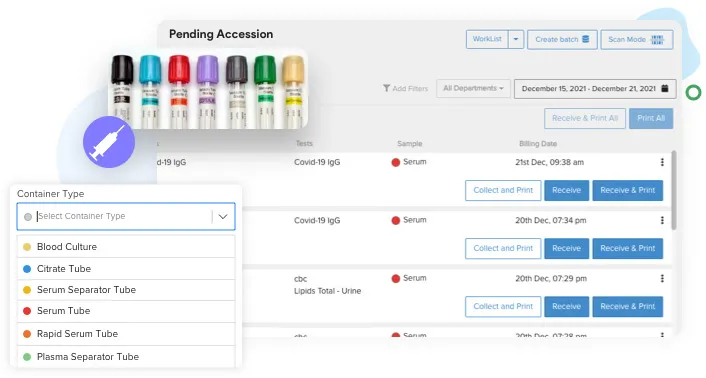This screenshot has height=378, width=706.
Task: Choose Serum Tube from the list
Action: (126, 311)
